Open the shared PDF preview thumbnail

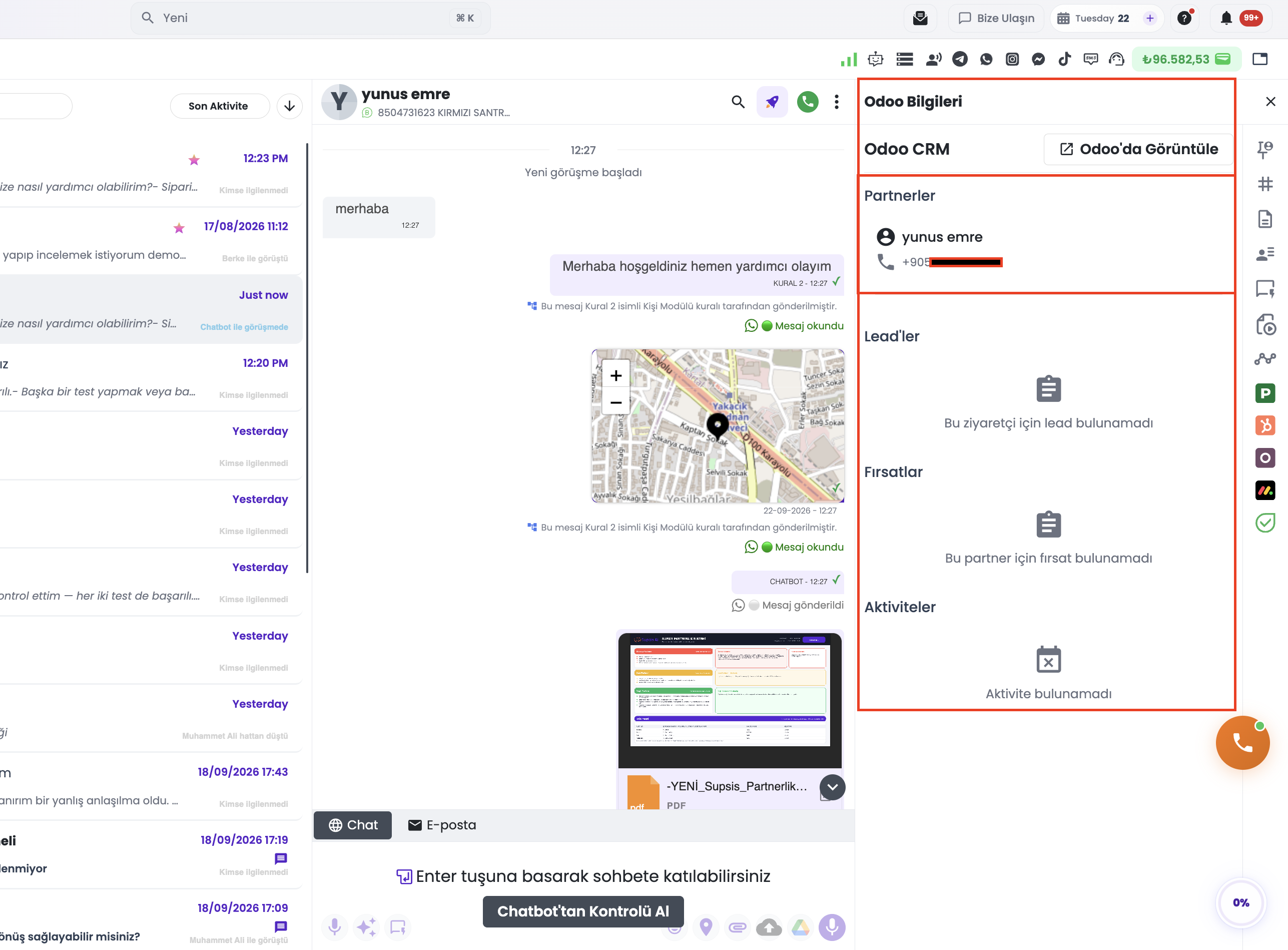point(730,699)
